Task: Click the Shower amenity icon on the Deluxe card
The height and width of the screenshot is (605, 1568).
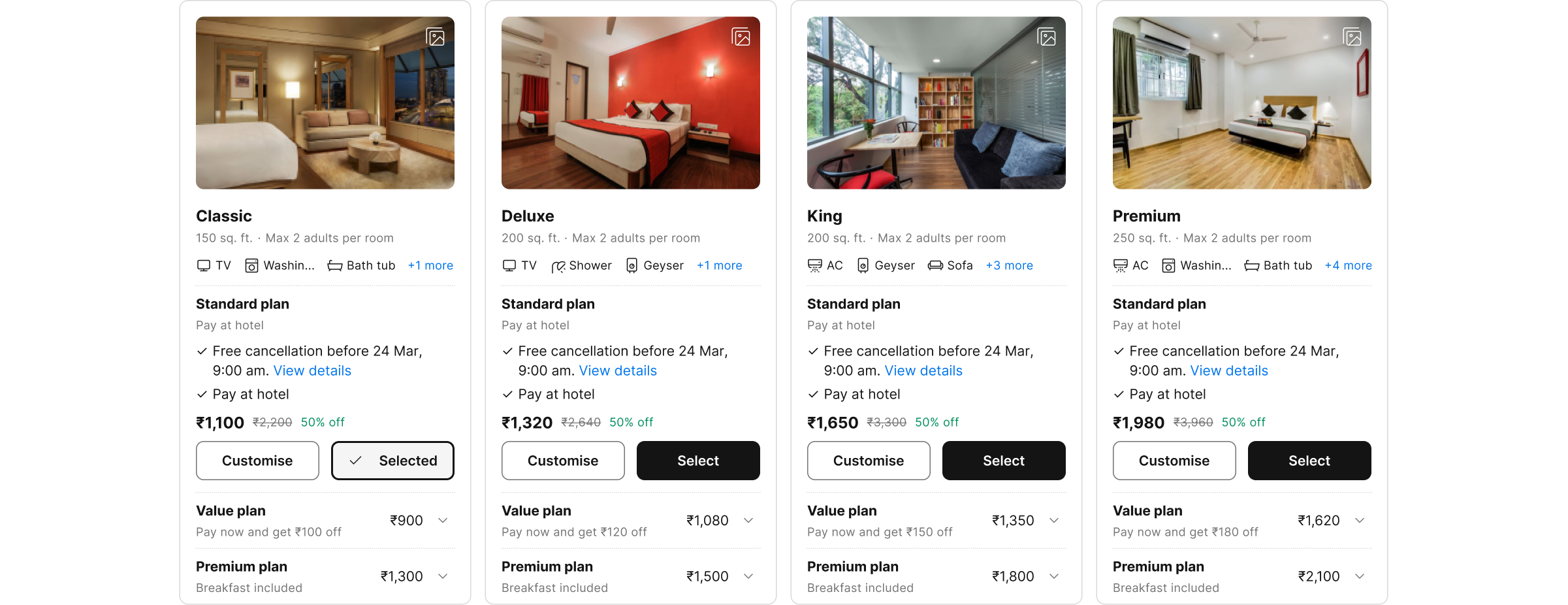Action: (x=560, y=265)
